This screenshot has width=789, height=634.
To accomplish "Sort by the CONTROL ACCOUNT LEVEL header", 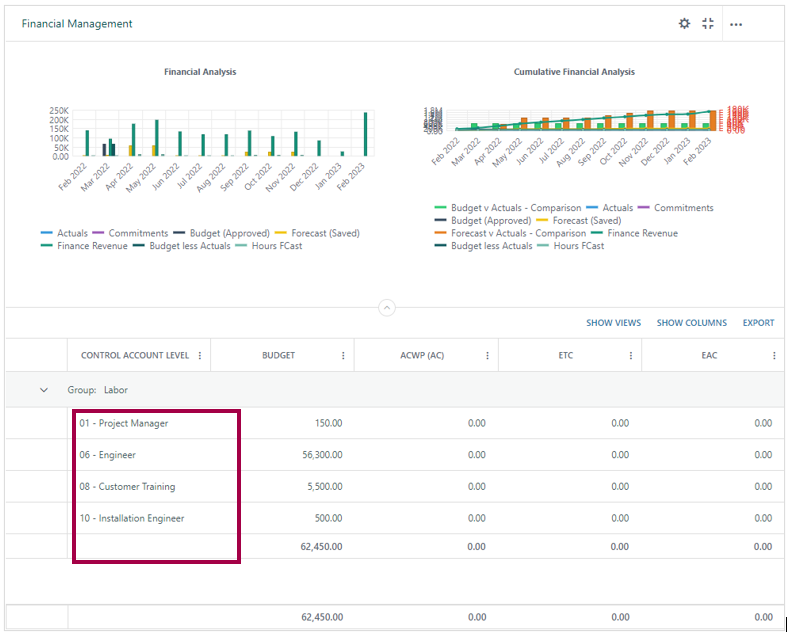I will (135, 355).
